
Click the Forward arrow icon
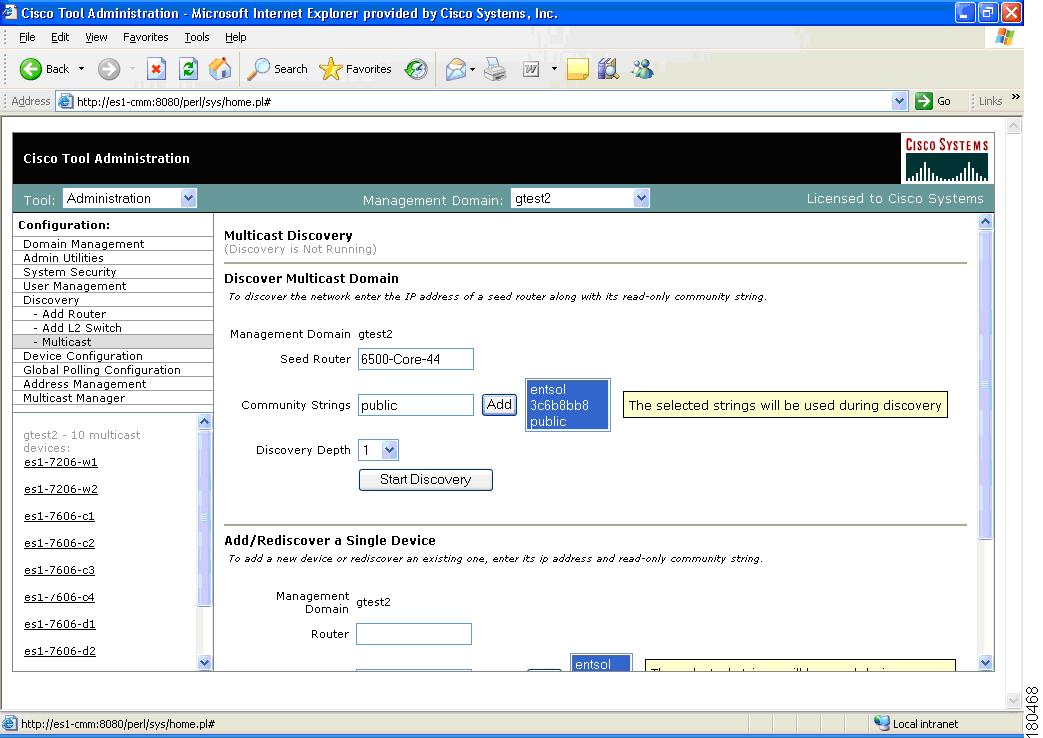tap(109, 69)
